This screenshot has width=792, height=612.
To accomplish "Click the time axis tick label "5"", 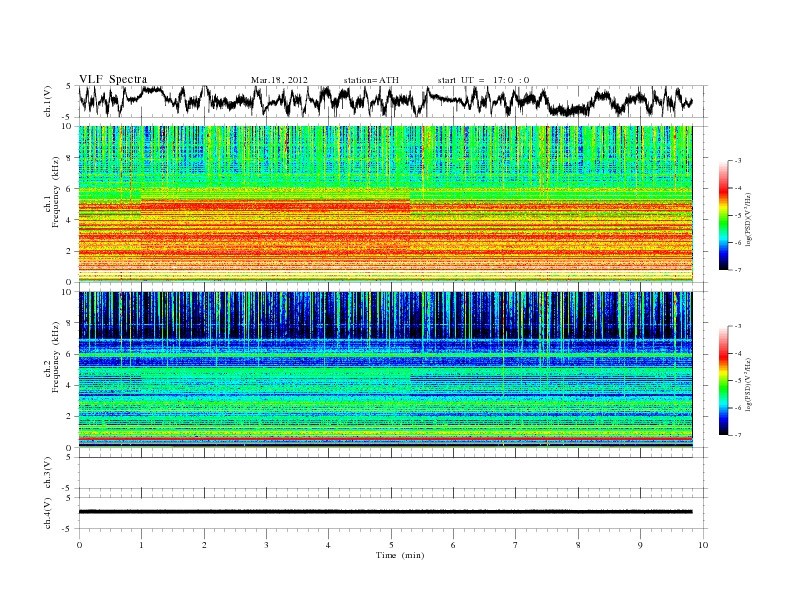I will click(x=391, y=545).
